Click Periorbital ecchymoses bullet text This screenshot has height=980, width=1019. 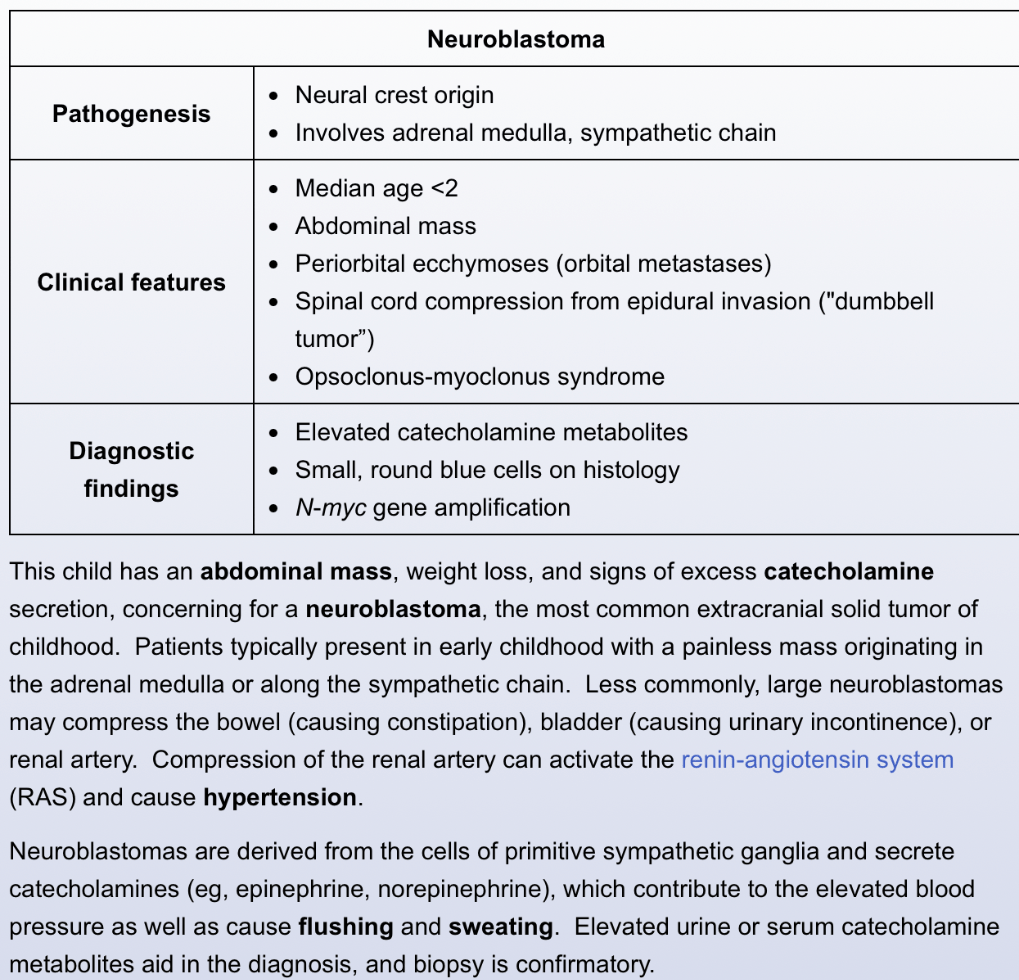click(533, 264)
